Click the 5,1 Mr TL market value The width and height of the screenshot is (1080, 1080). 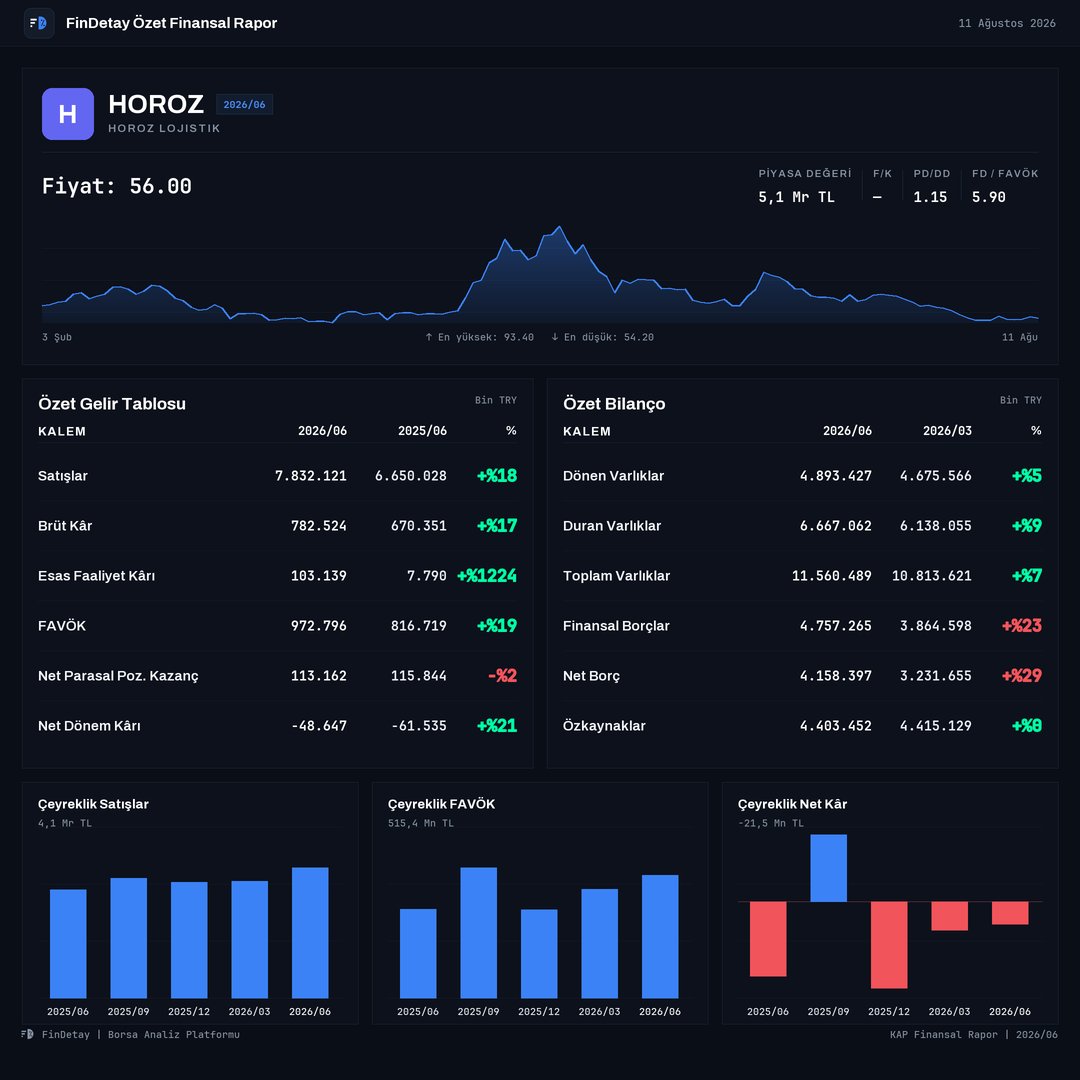pos(796,197)
